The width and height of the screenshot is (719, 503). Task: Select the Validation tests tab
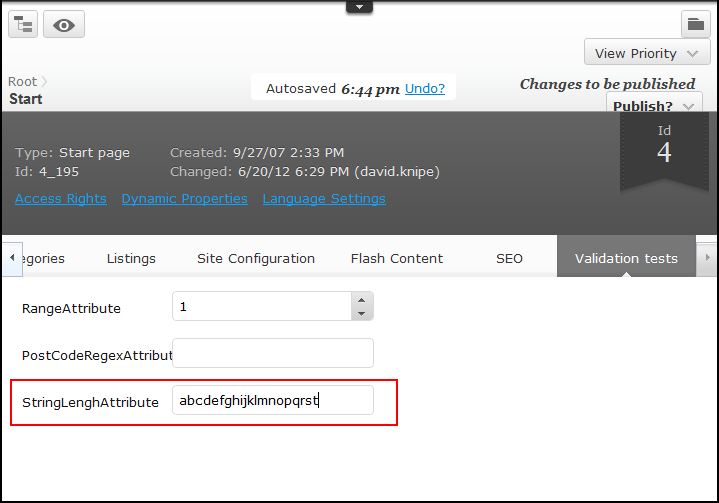tap(626, 256)
